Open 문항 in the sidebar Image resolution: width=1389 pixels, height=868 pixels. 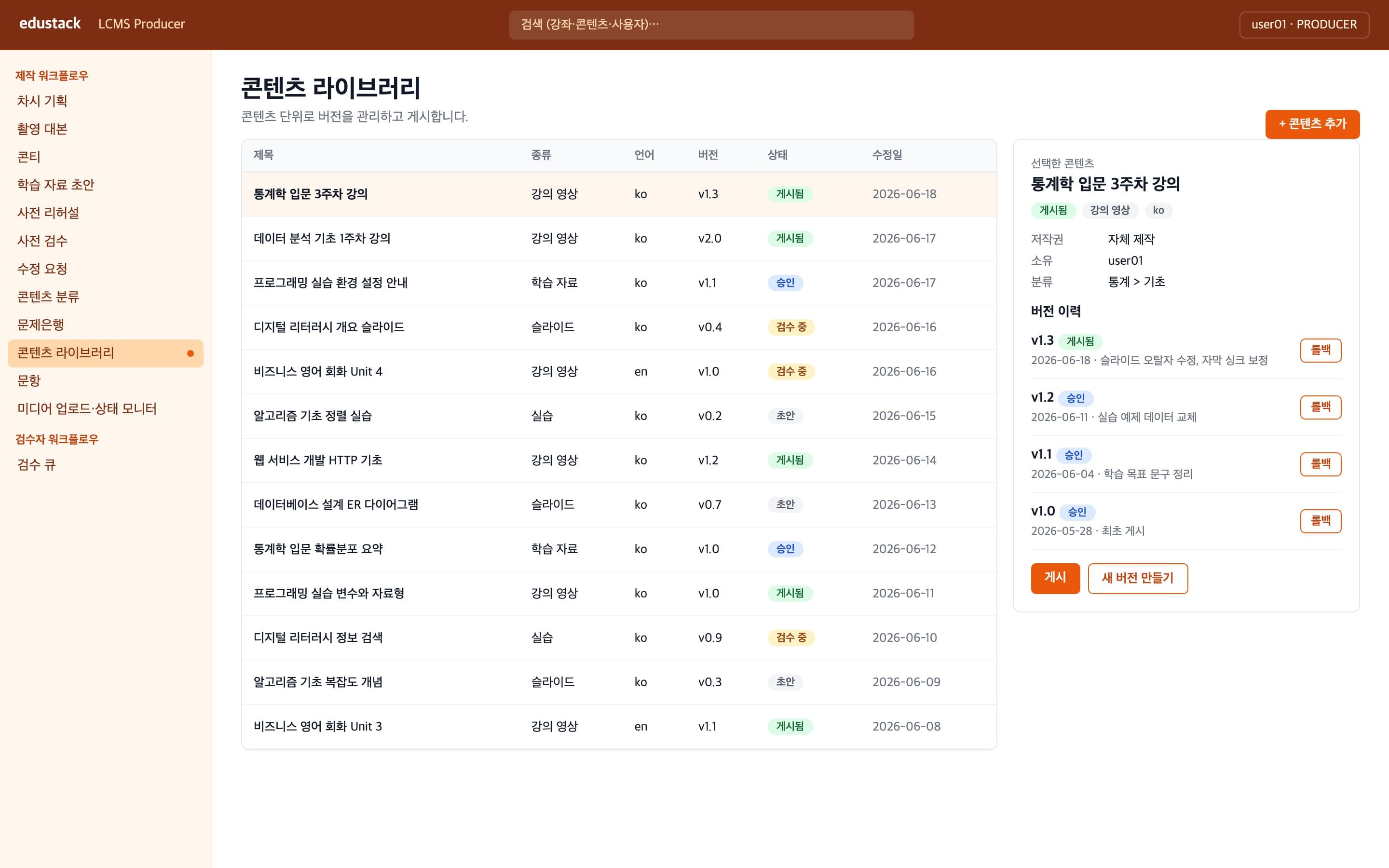point(106,380)
